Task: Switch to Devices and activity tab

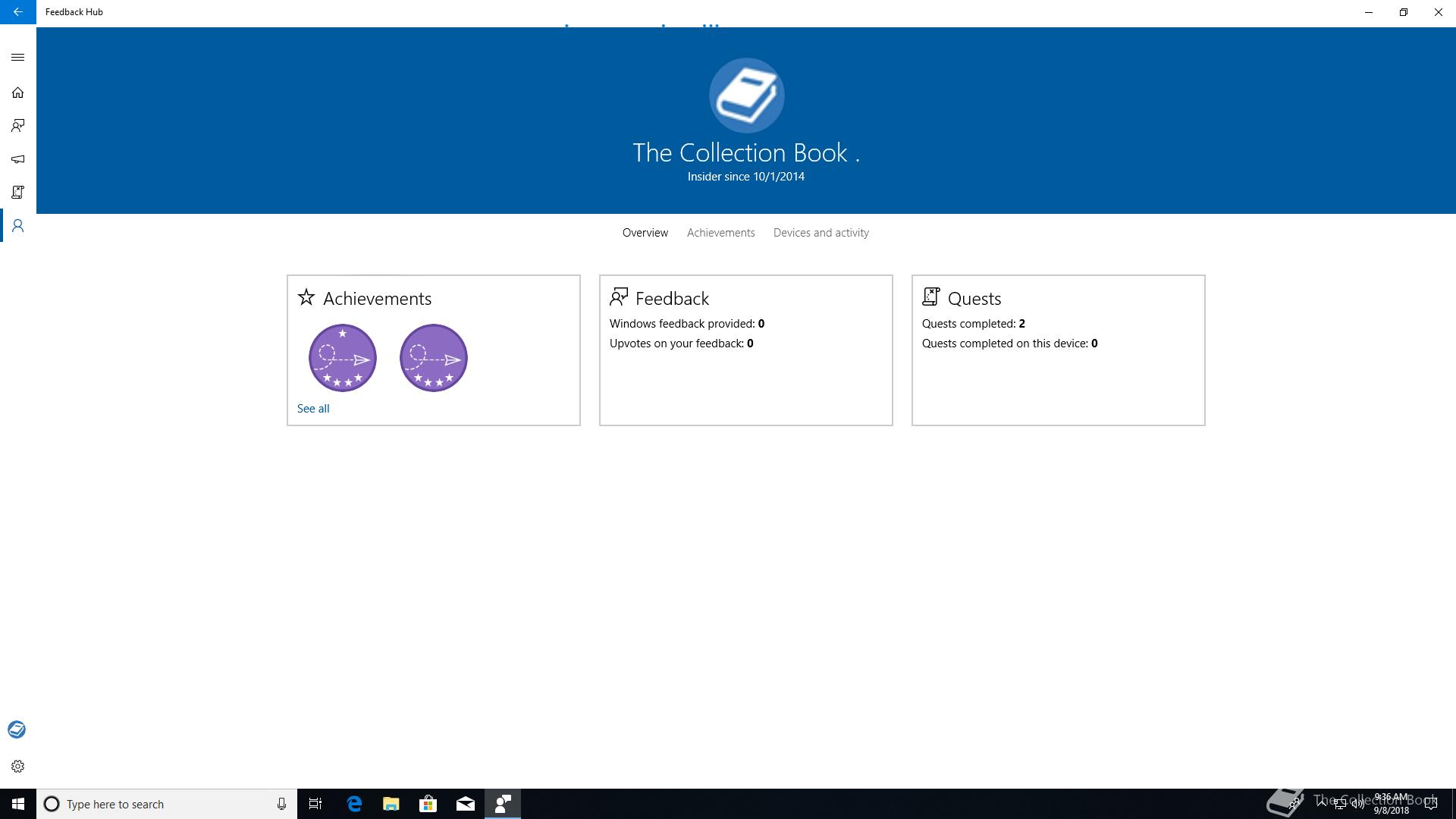Action: pyautogui.click(x=821, y=233)
